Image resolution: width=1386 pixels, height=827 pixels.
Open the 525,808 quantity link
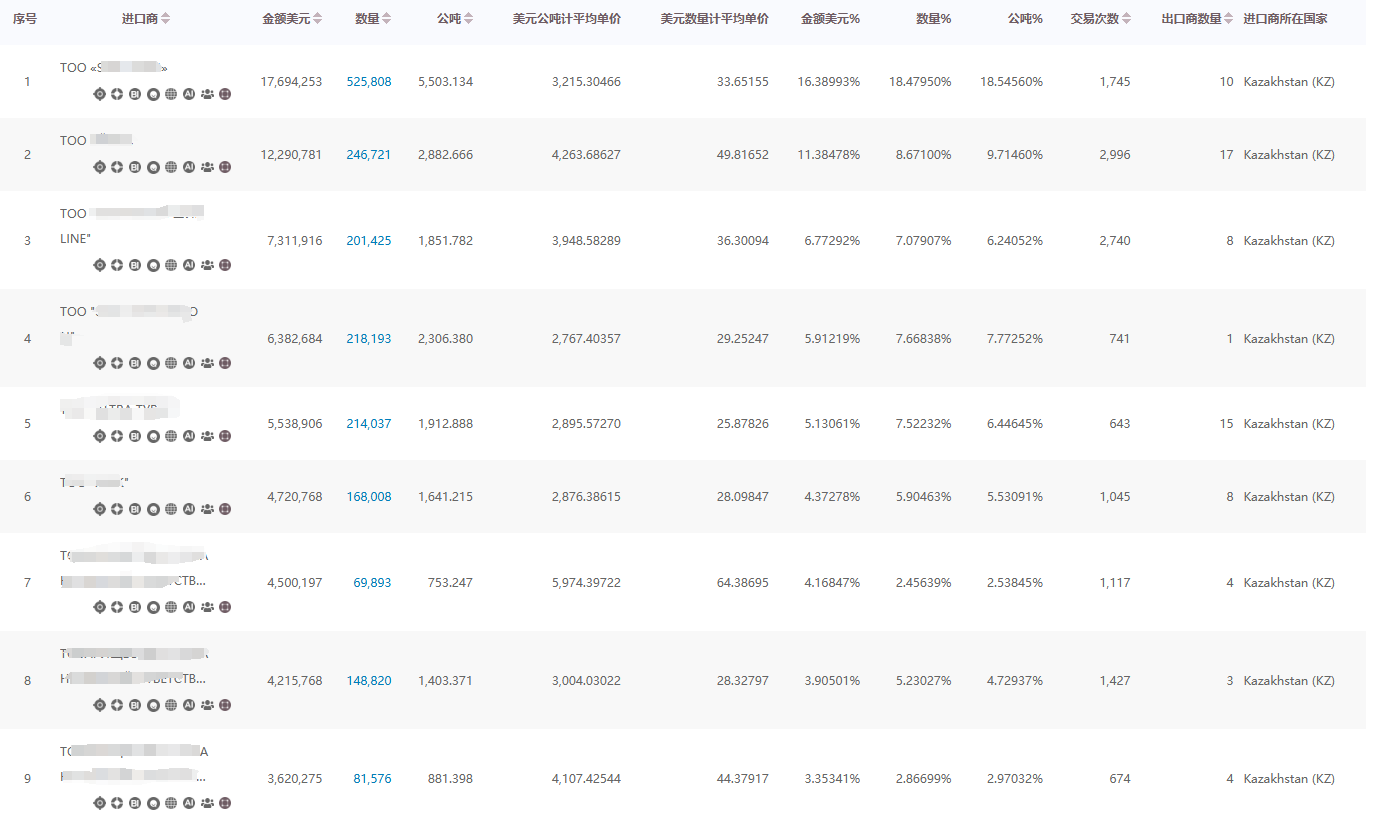coord(368,82)
